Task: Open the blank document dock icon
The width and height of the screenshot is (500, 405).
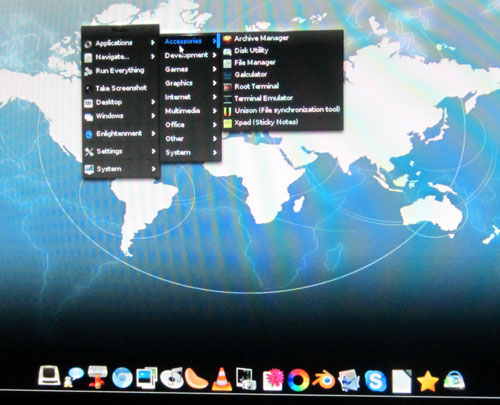Action: tap(401, 381)
